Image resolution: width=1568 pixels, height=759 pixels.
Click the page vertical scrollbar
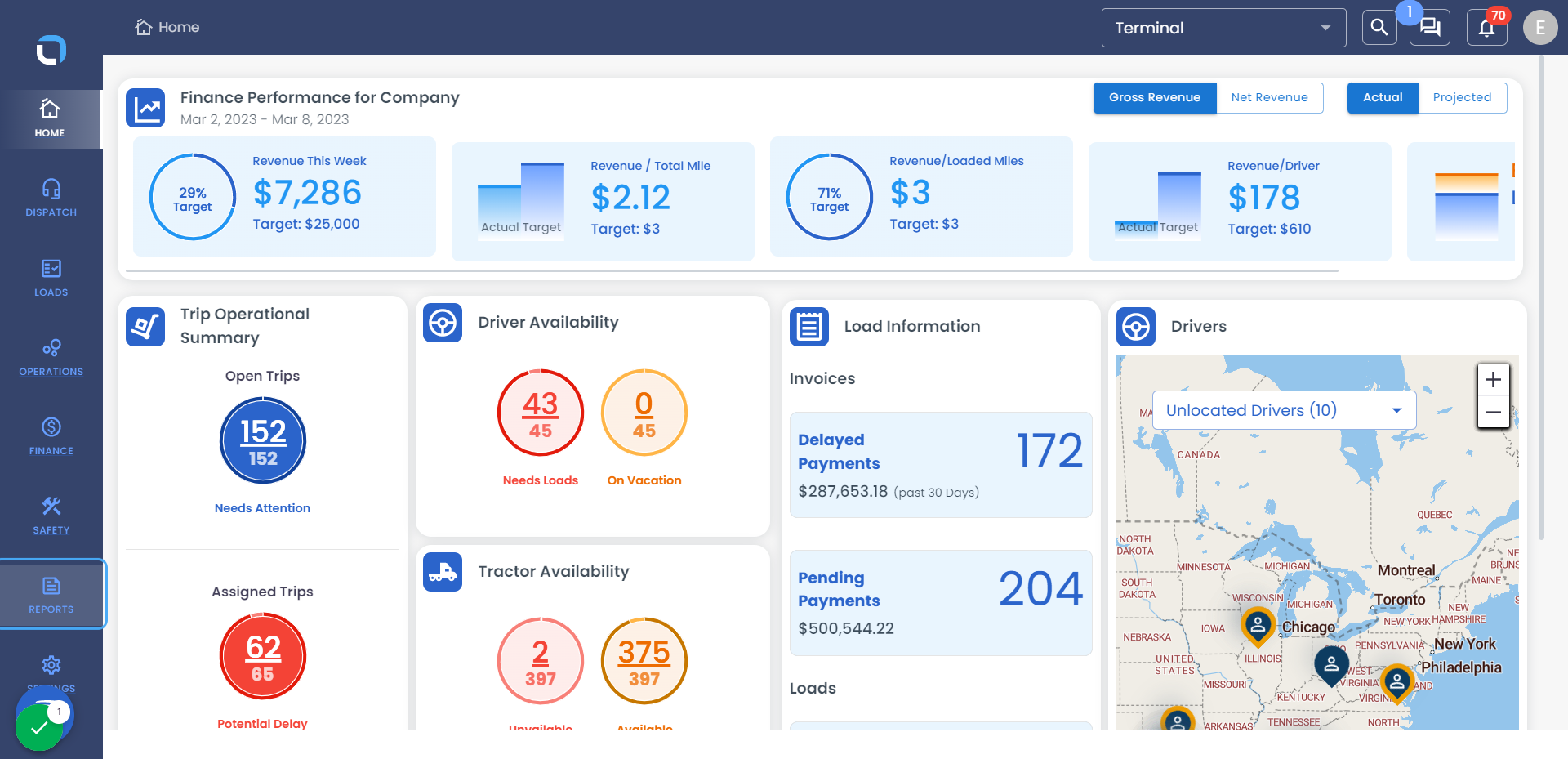(x=1541, y=298)
